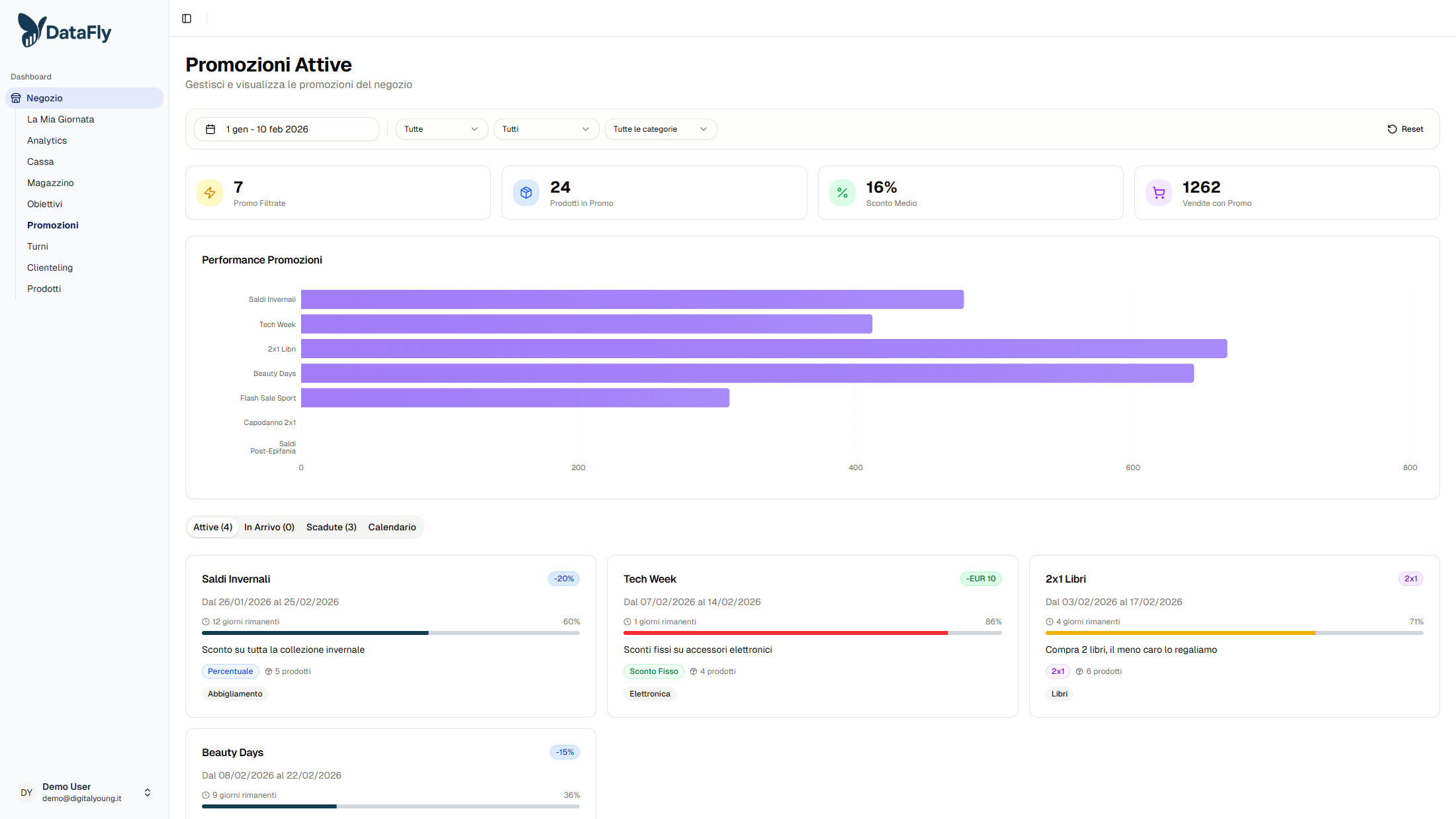
Task: Toggle the sidebar collapse icon
Action: point(187,19)
